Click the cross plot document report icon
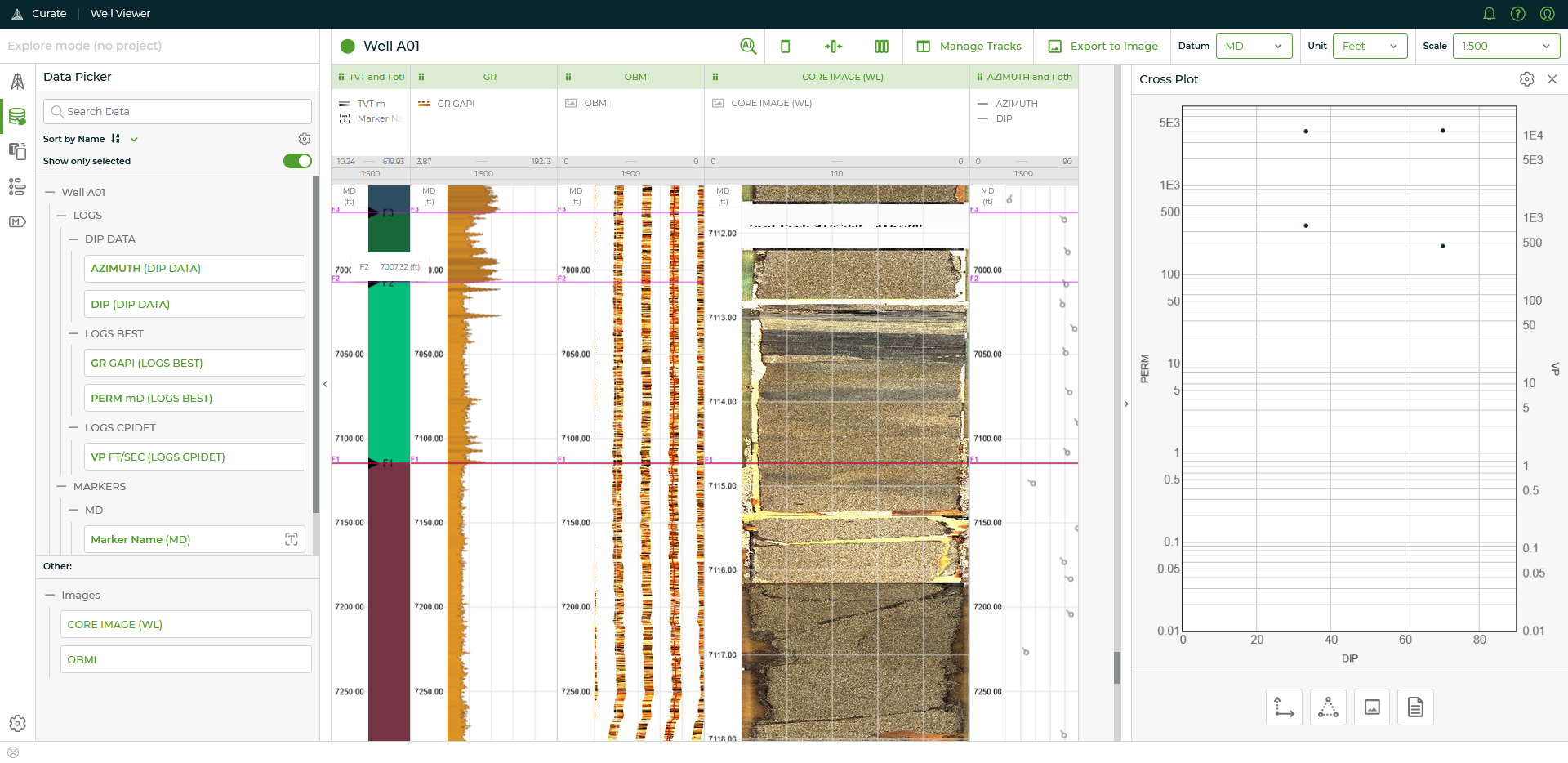1568x763 pixels. [1415, 707]
